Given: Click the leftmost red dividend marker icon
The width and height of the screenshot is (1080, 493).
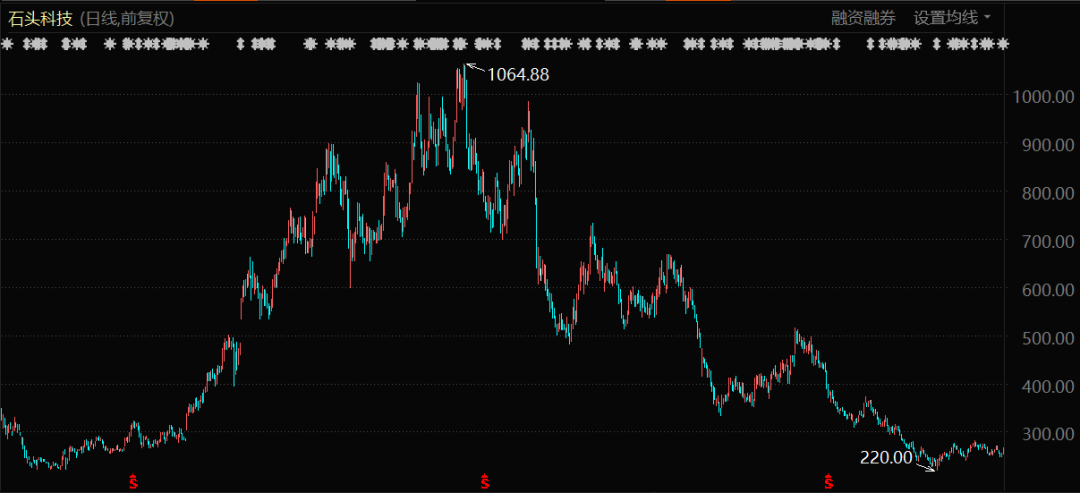Looking at the screenshot, I should (x=133, y=483).
